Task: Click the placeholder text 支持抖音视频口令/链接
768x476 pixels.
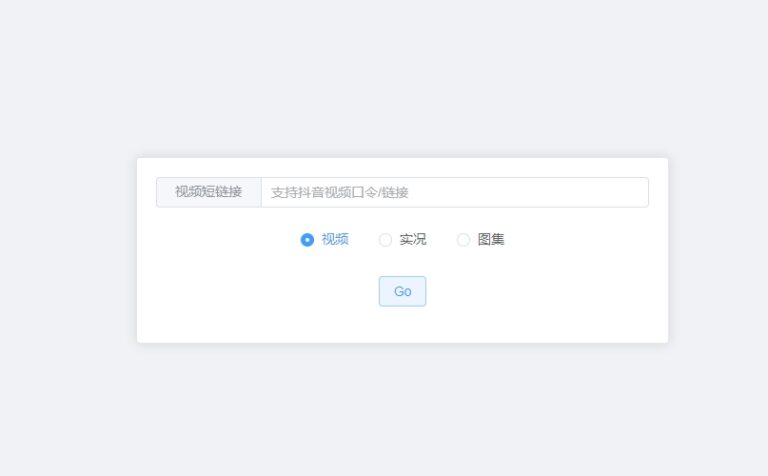Action: (340, 192)
